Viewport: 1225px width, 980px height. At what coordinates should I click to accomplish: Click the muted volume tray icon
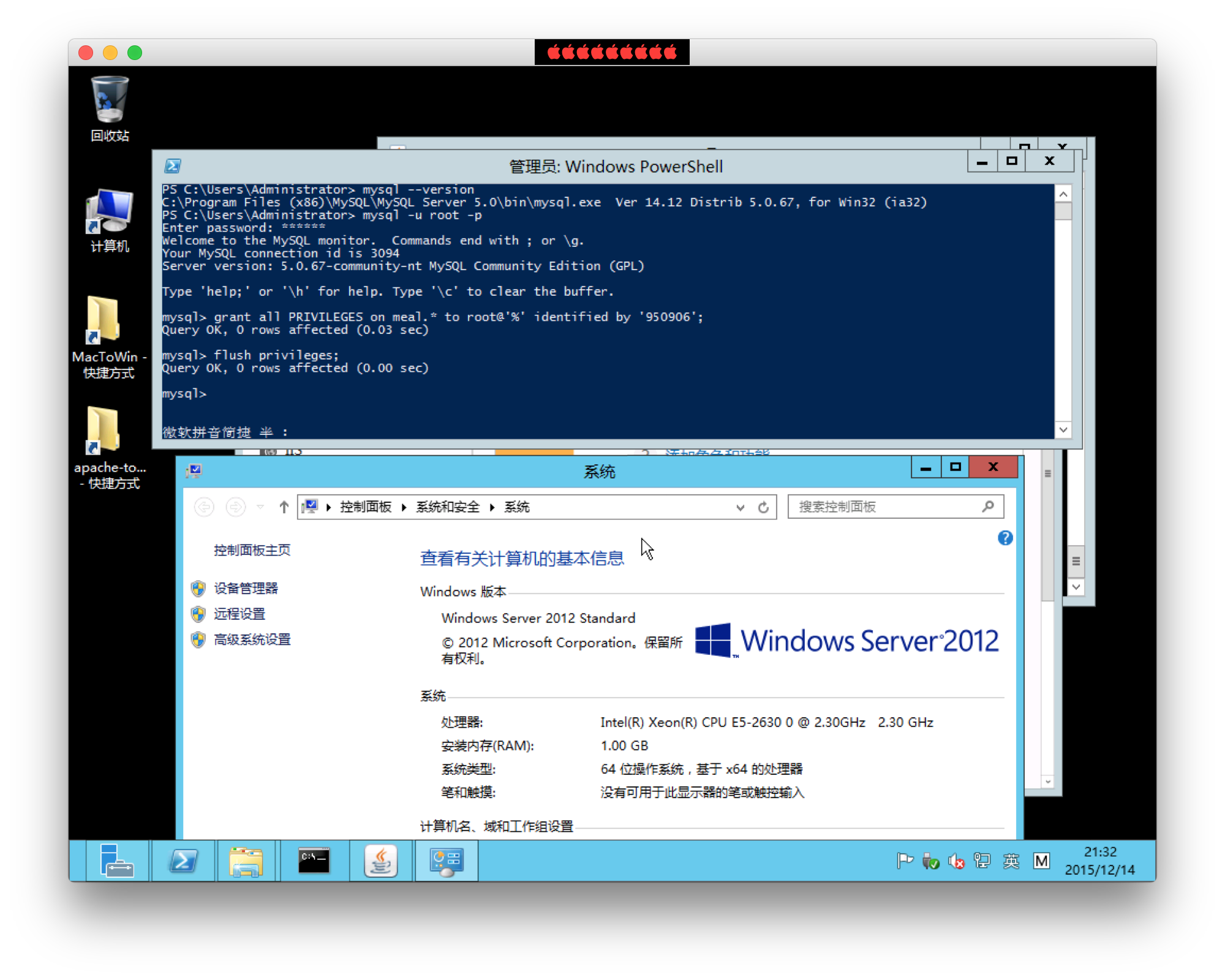pos(956,861)
